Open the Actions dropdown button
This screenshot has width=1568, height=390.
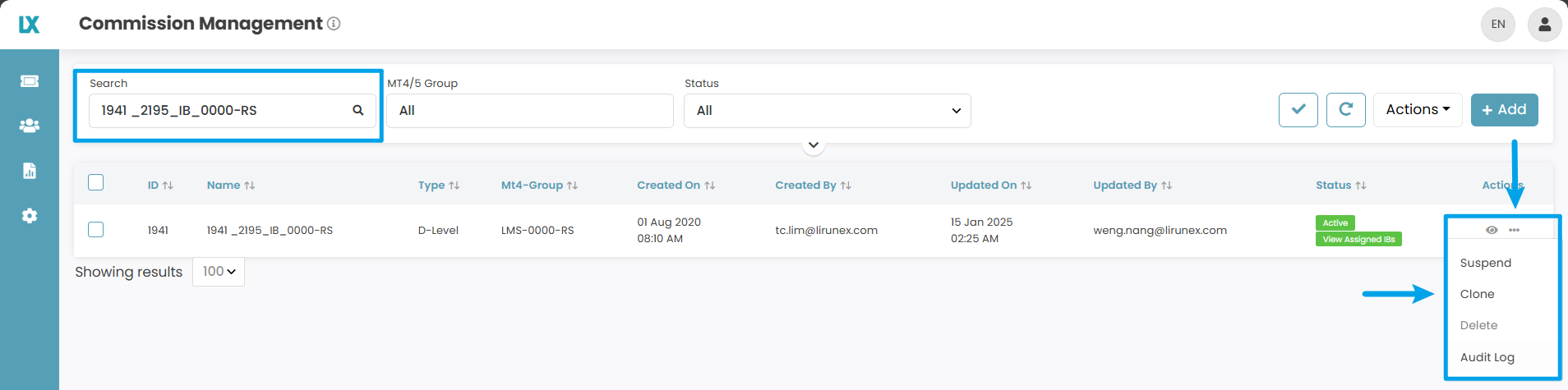[x=1417, y=110]
